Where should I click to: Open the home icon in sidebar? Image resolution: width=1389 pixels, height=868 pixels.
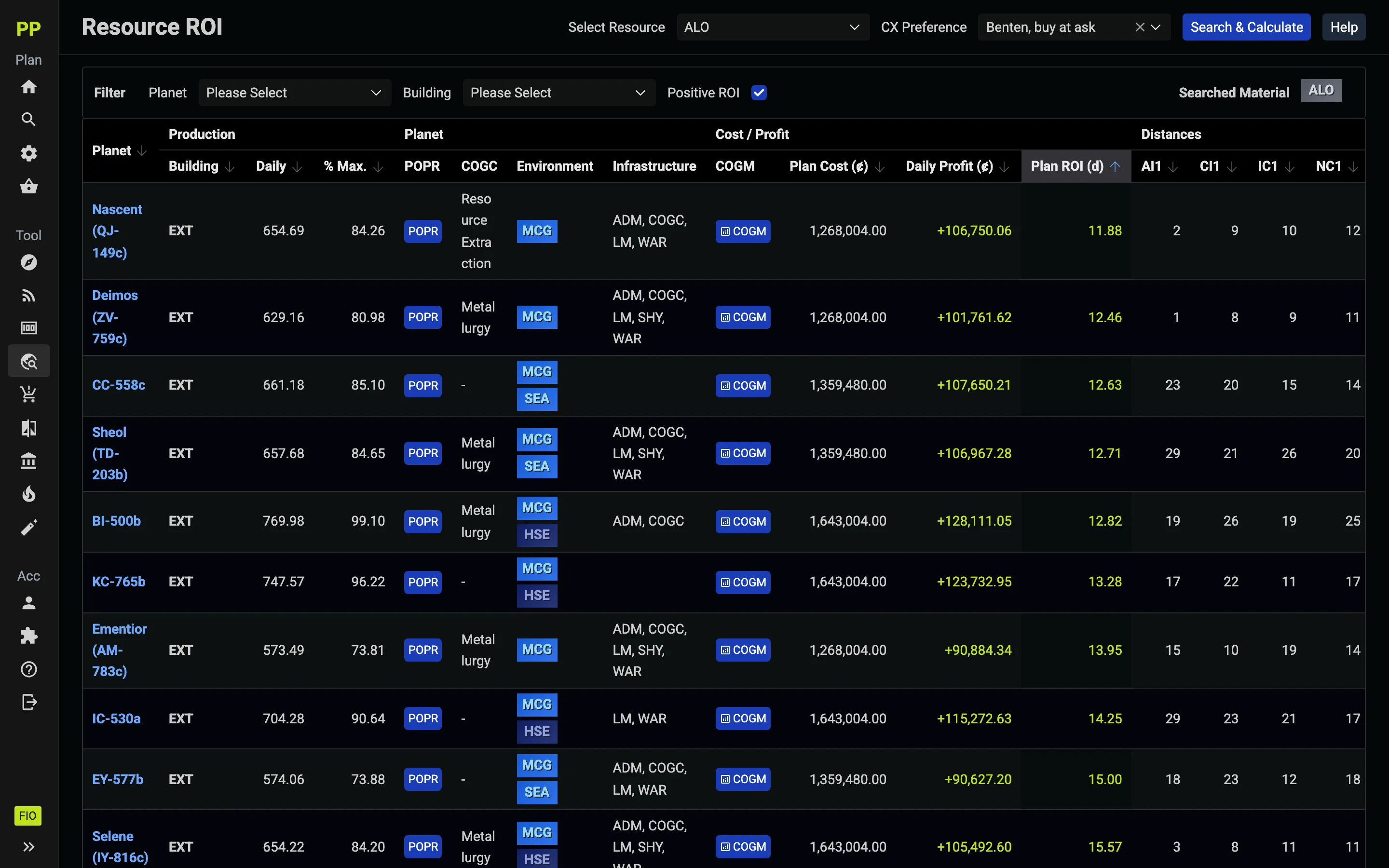tap(29, 87)
